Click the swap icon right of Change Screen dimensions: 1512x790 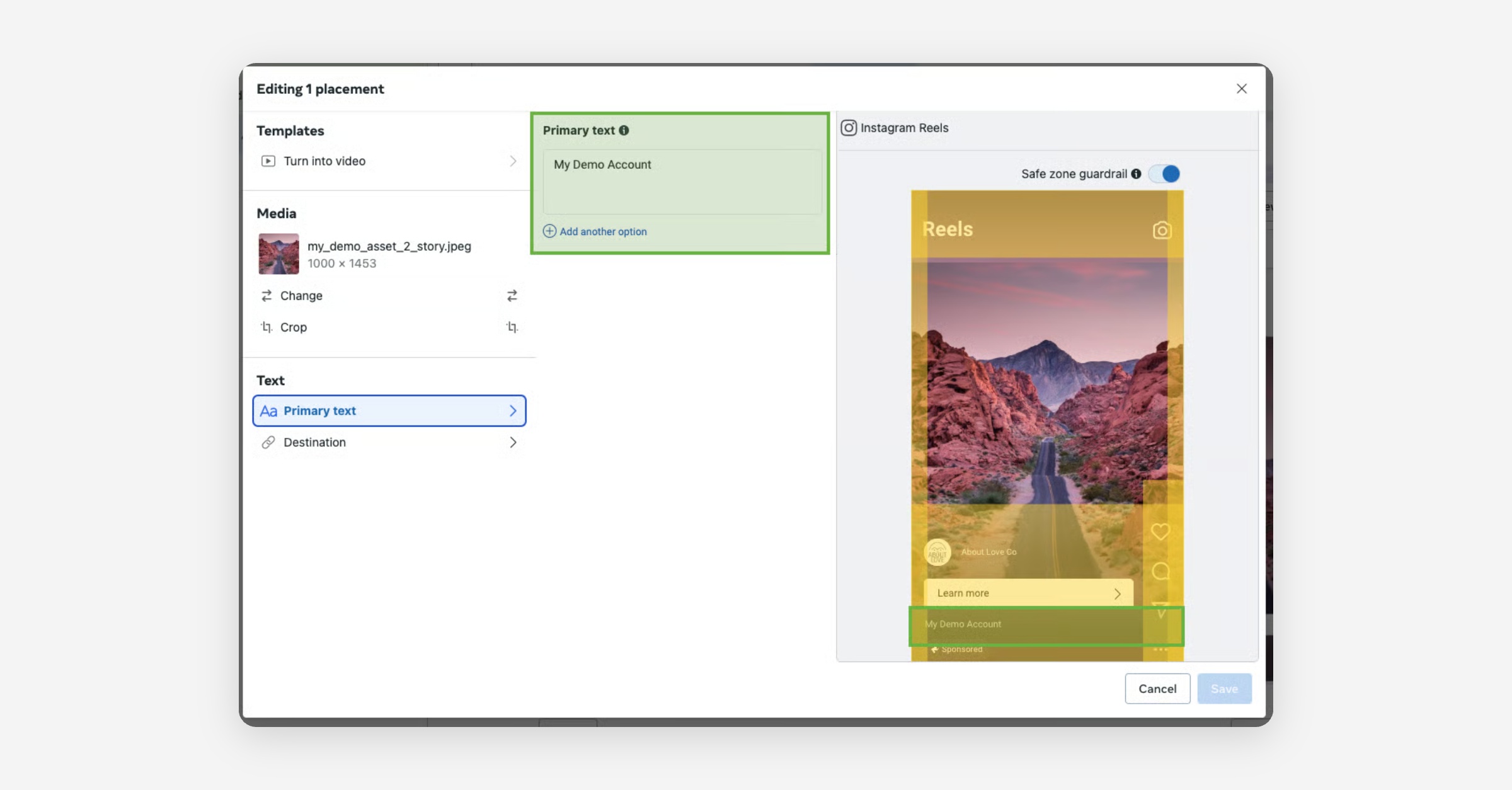point(512,295)
